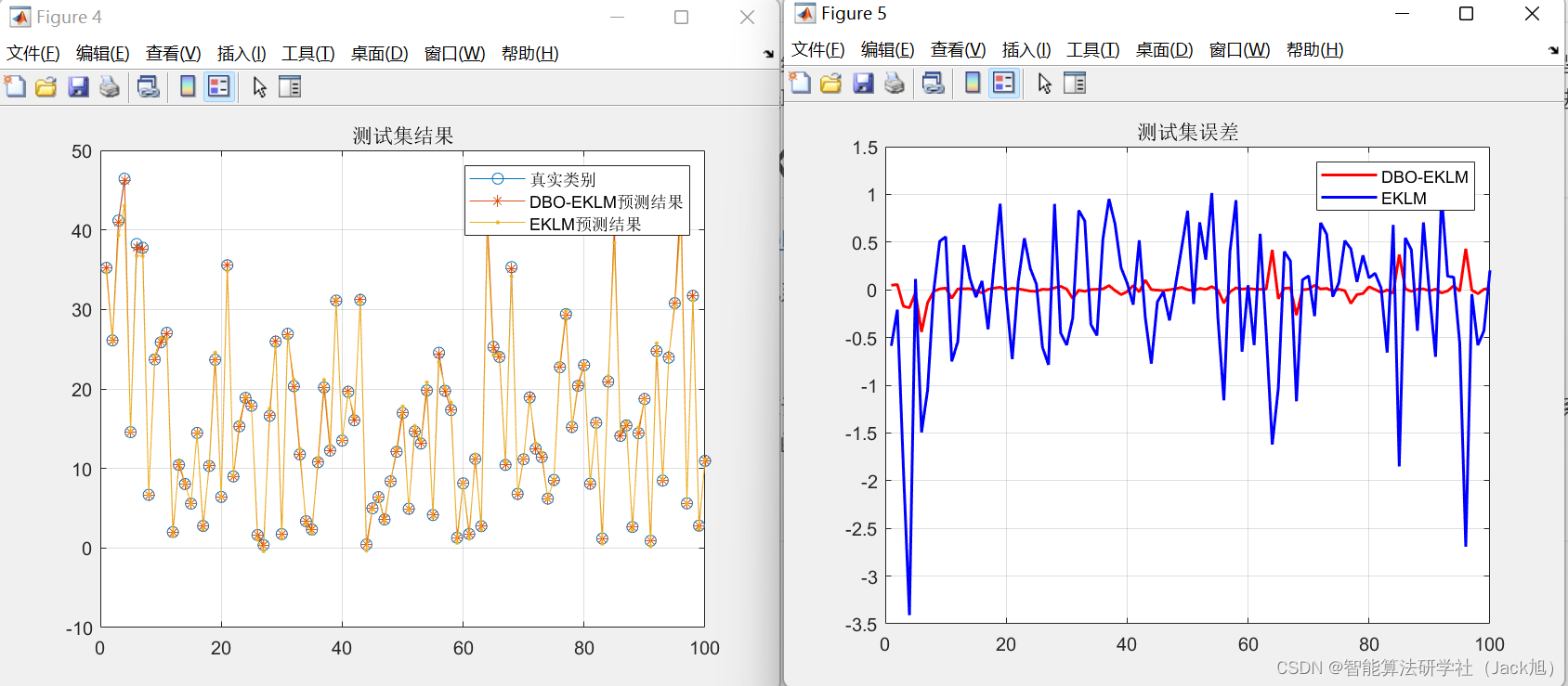This screenshot has width=1568, height=686.
Task: Toggle Insert Legend in Figure 4 toolbar
Action: (219, 86)
